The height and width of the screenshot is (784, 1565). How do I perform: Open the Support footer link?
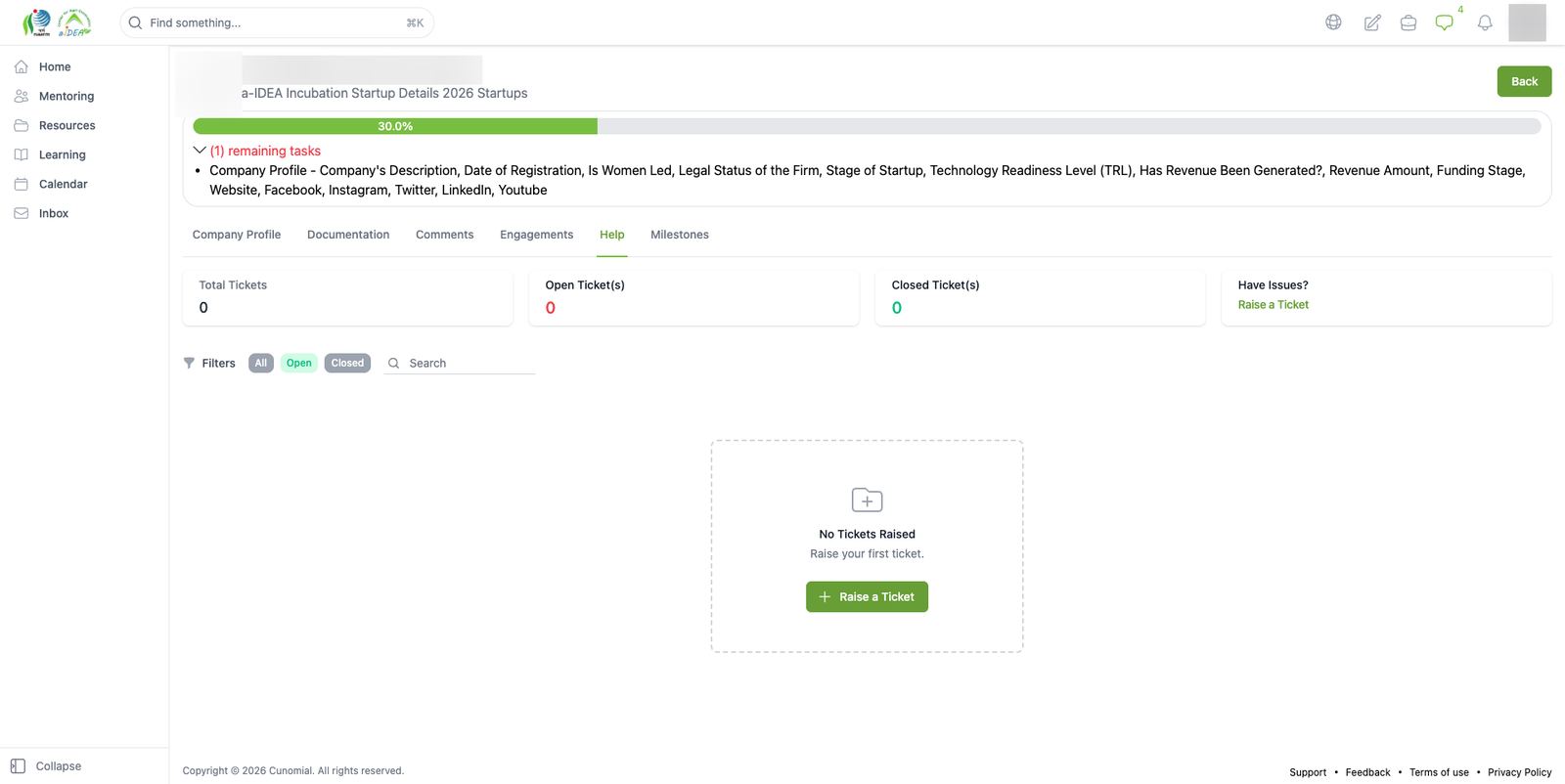(1308, 772)
